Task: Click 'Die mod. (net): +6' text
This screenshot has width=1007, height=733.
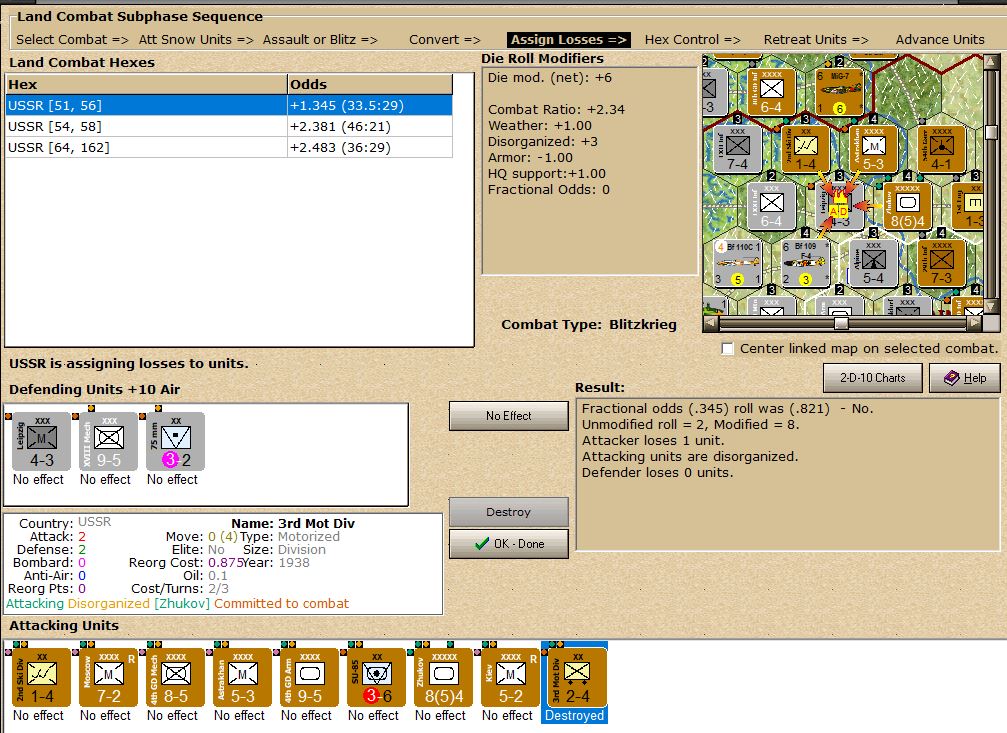Action: [550, 78]
